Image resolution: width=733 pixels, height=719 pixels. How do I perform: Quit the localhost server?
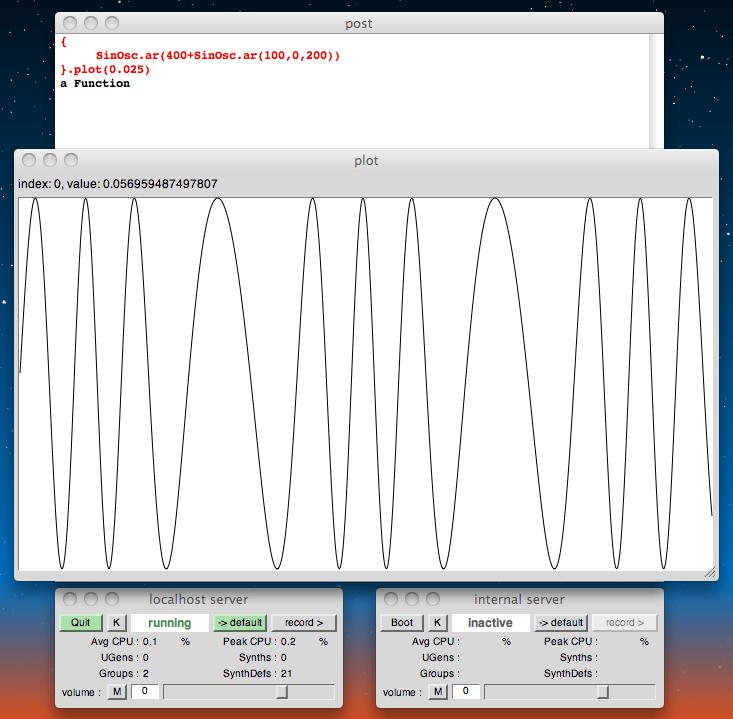pyautogui.click(x=80, y=623)
